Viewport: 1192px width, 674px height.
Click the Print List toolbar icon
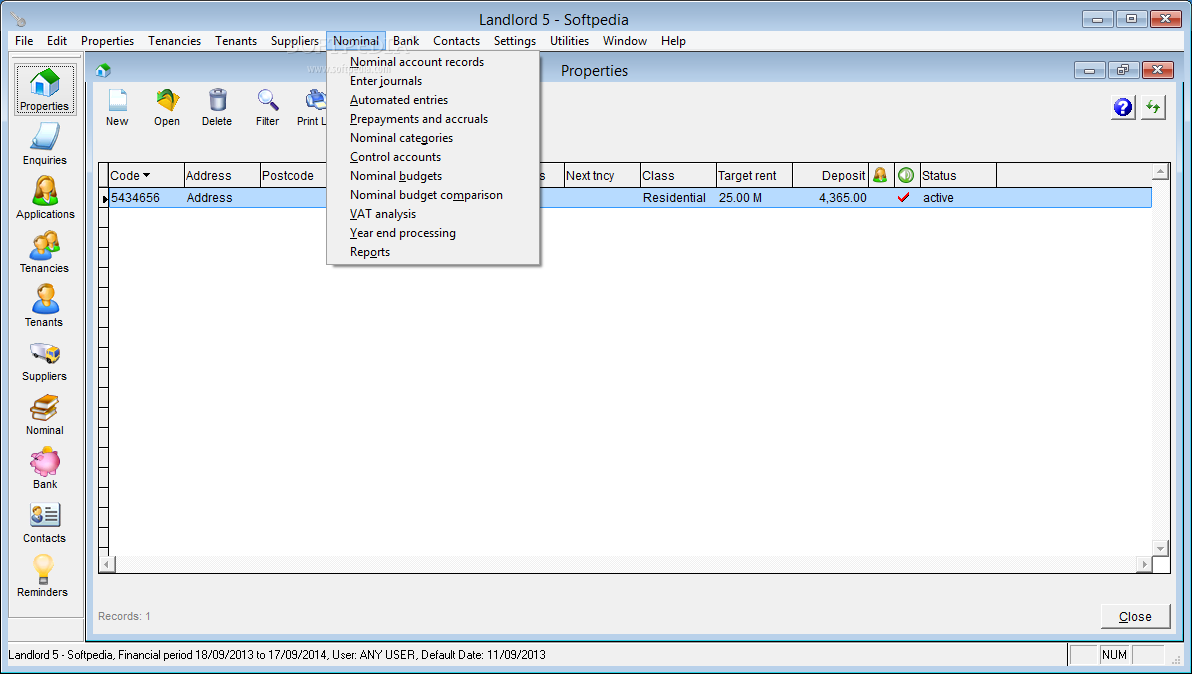(x=312, y=107)
